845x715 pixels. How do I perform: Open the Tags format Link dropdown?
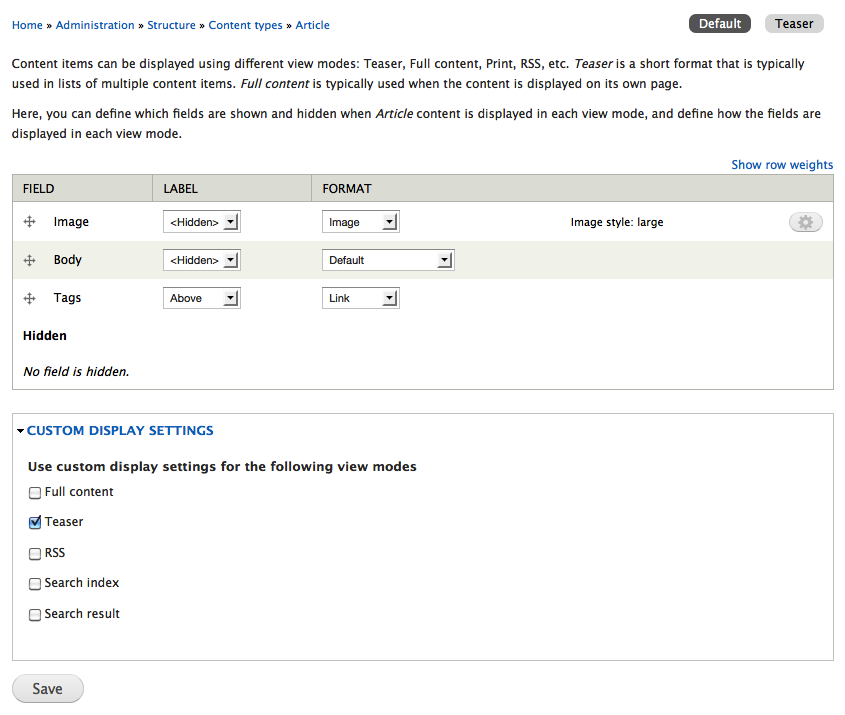360,298
